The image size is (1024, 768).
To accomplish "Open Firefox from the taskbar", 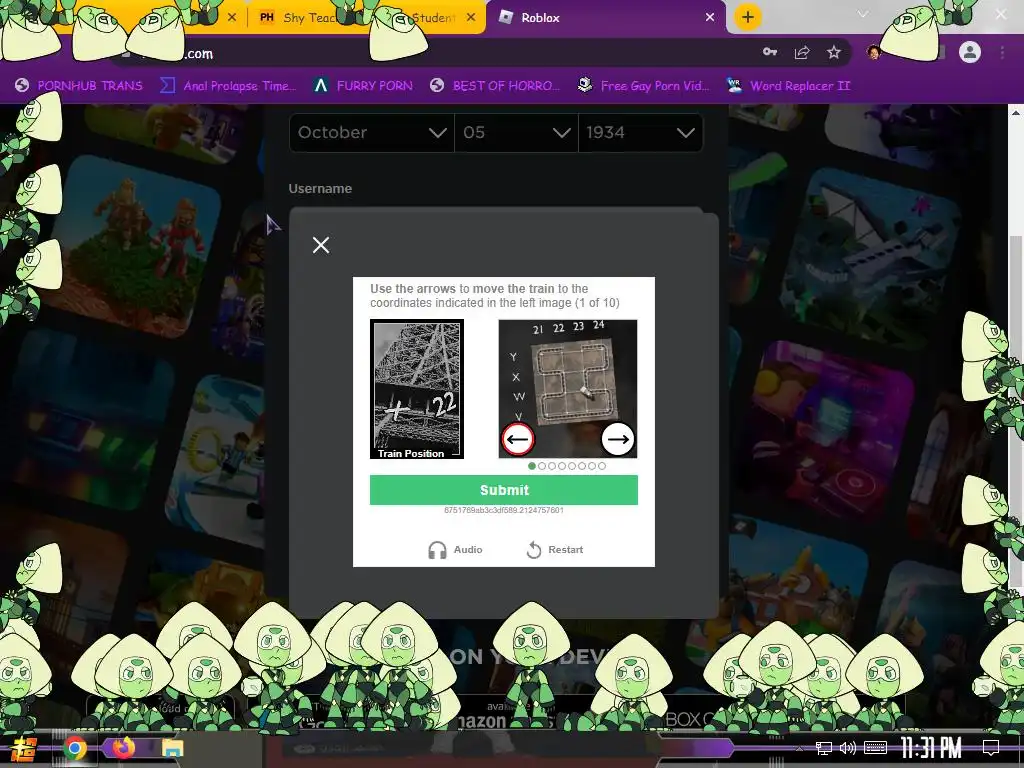I will 123,748.
